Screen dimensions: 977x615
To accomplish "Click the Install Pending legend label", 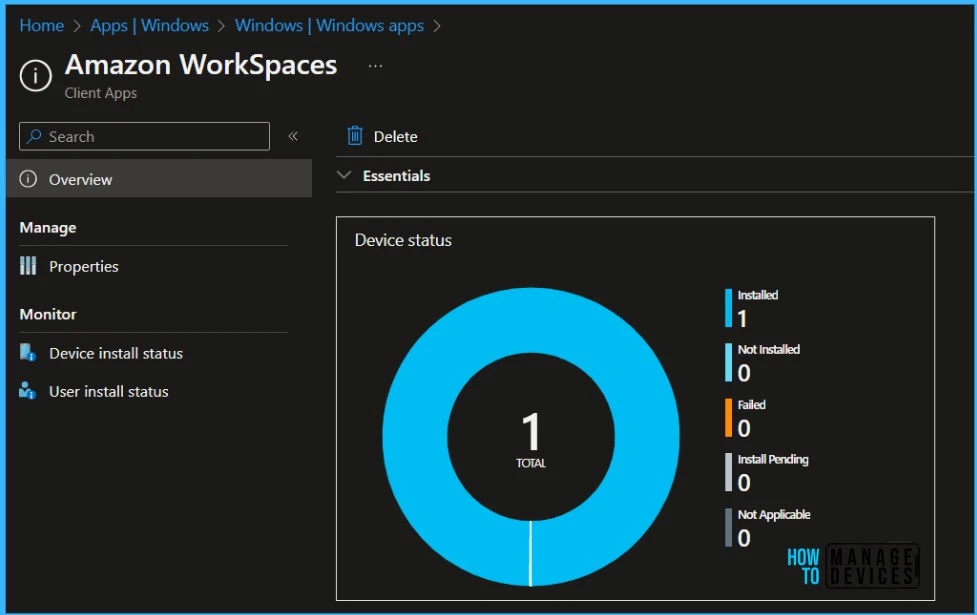I will [x=773, y=460].
